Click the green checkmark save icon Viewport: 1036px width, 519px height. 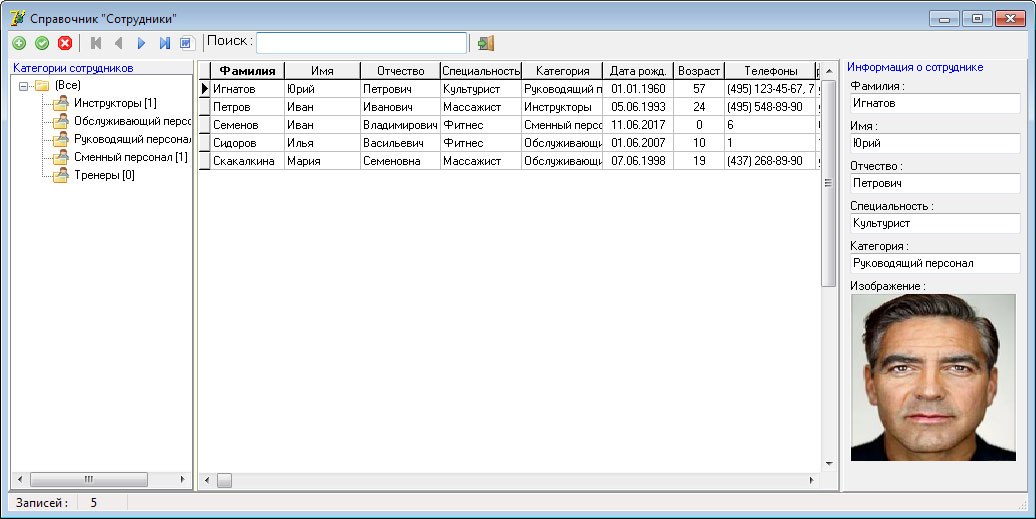point(42,43)
